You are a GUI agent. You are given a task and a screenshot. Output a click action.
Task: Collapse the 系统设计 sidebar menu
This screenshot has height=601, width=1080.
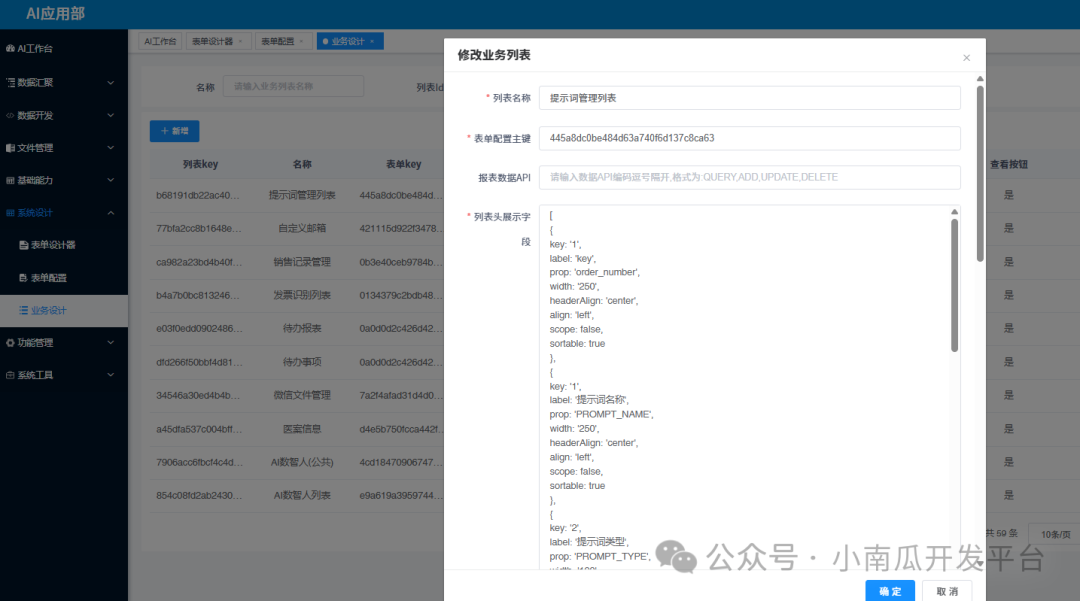63,213
